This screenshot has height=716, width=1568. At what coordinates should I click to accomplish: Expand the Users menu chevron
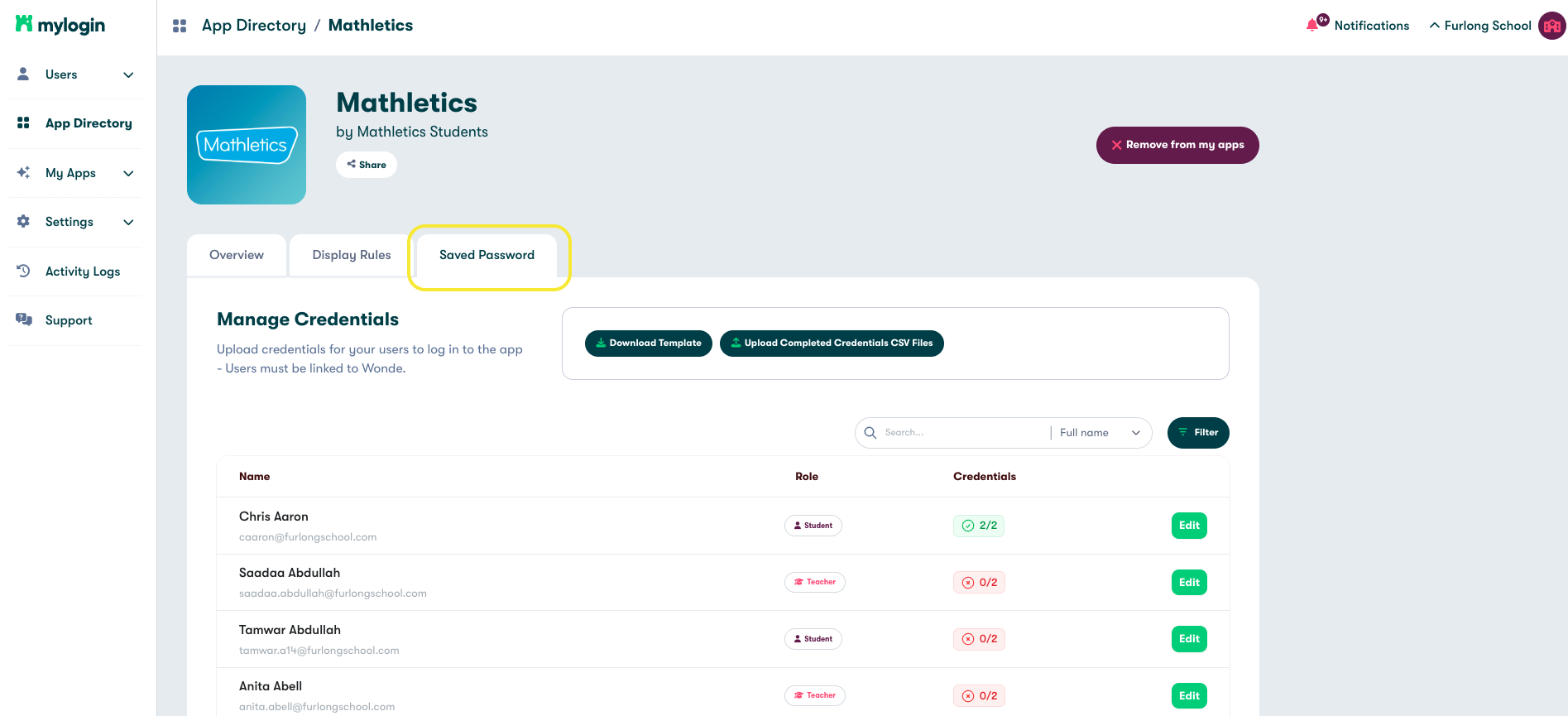128,74
